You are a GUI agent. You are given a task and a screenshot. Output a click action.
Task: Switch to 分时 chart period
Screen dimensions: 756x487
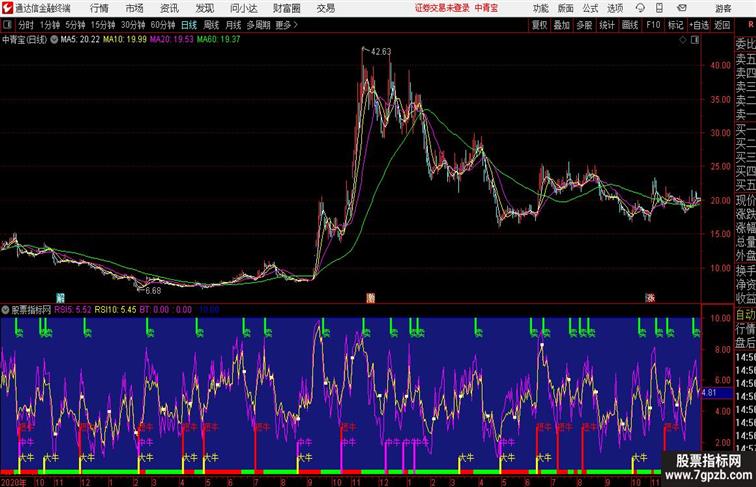click(26, 25)
